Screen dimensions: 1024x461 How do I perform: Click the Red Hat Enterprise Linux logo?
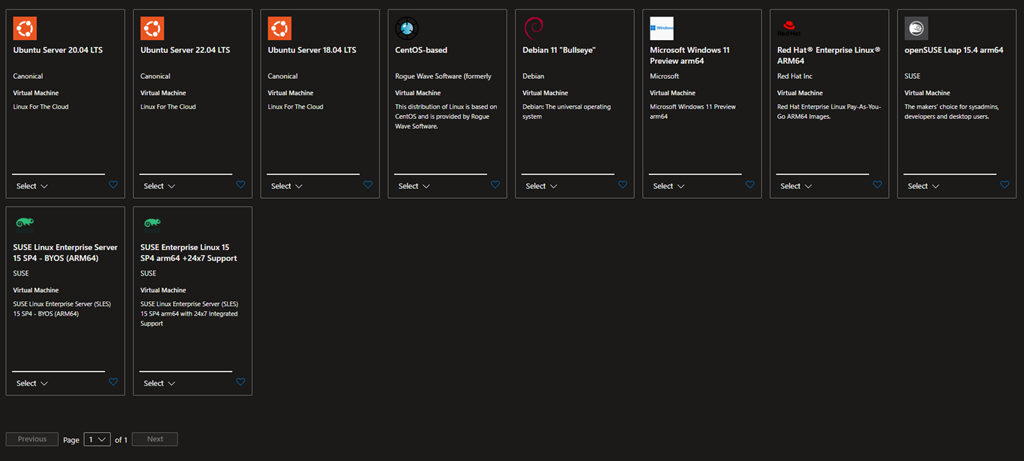coord(789,28)
